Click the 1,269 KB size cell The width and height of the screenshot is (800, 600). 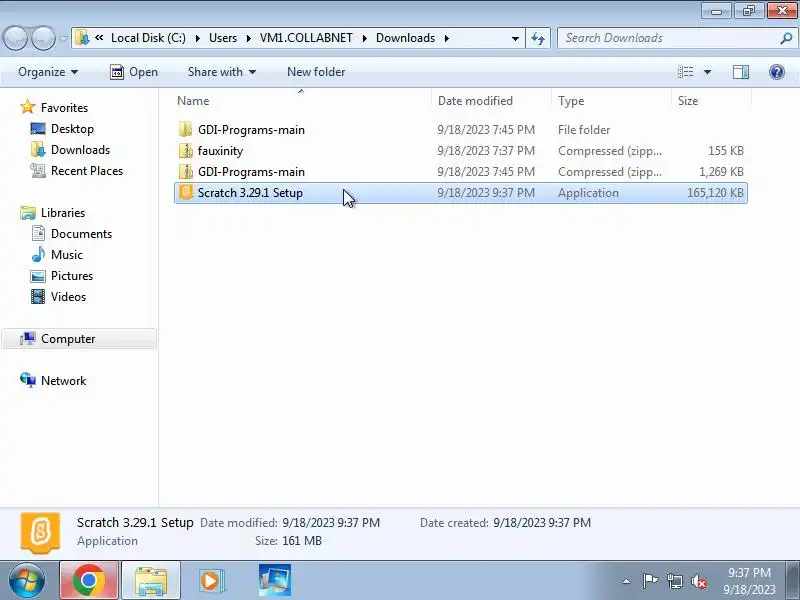(721, 171)
